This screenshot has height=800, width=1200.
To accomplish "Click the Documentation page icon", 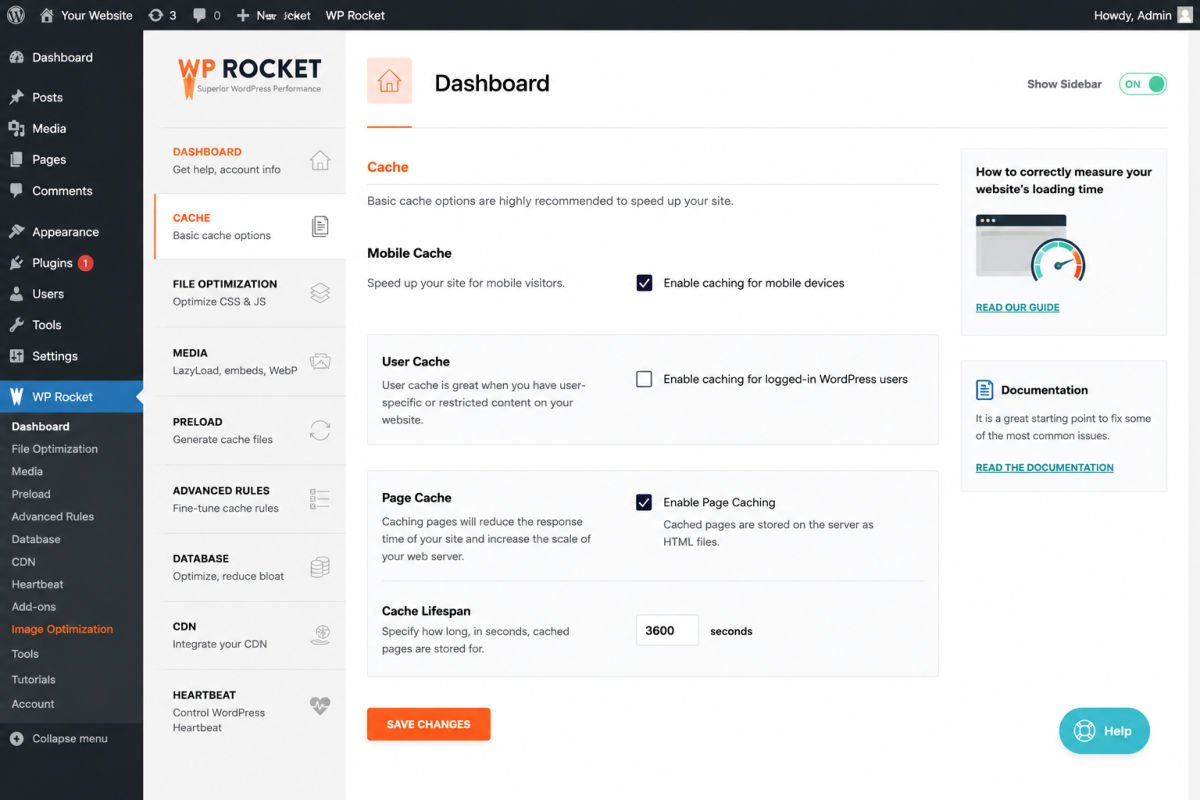I will pos(984,390).
